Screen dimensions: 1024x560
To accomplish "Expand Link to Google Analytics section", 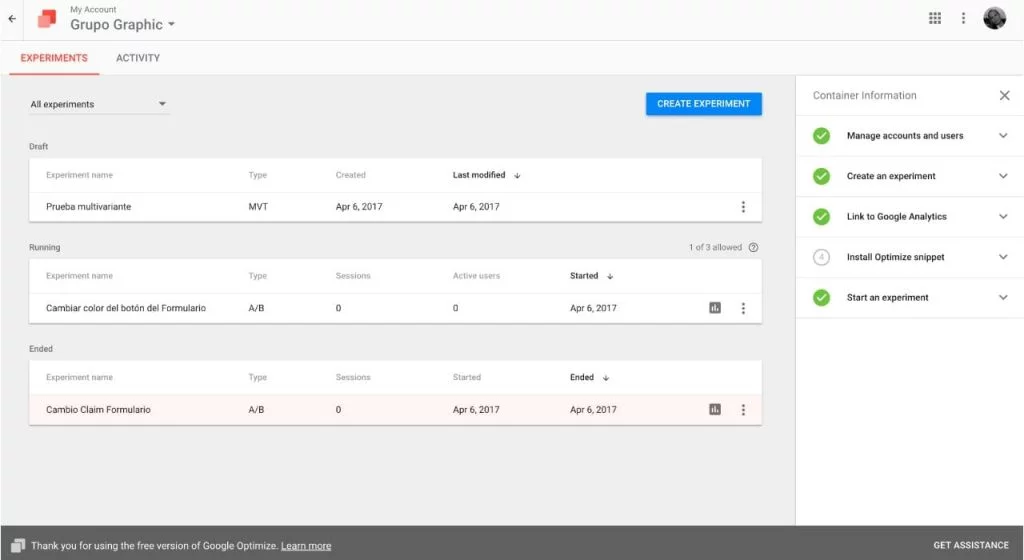I will click(1003, 217).
